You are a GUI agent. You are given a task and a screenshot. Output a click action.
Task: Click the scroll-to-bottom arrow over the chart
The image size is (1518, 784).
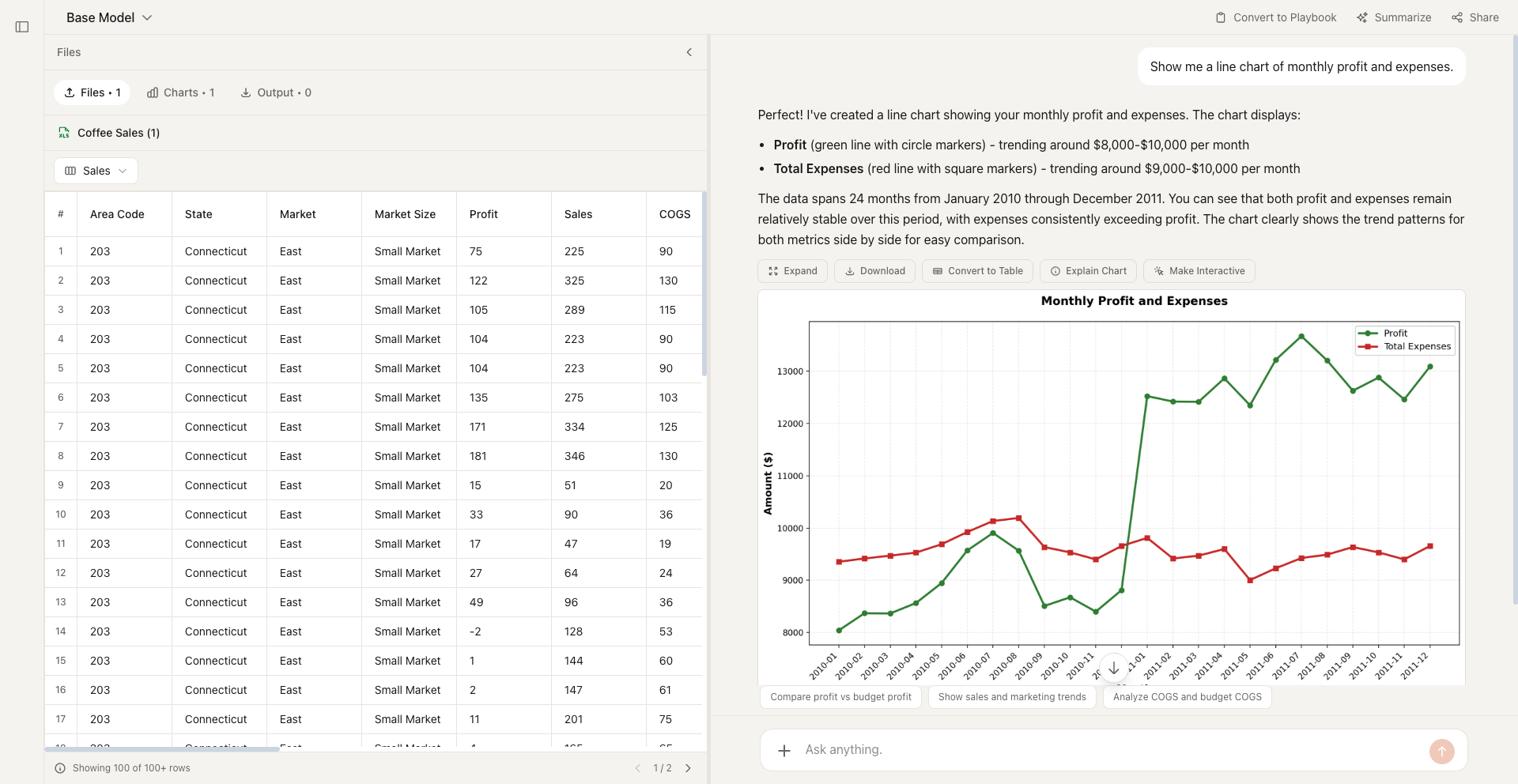point(1114,668)
